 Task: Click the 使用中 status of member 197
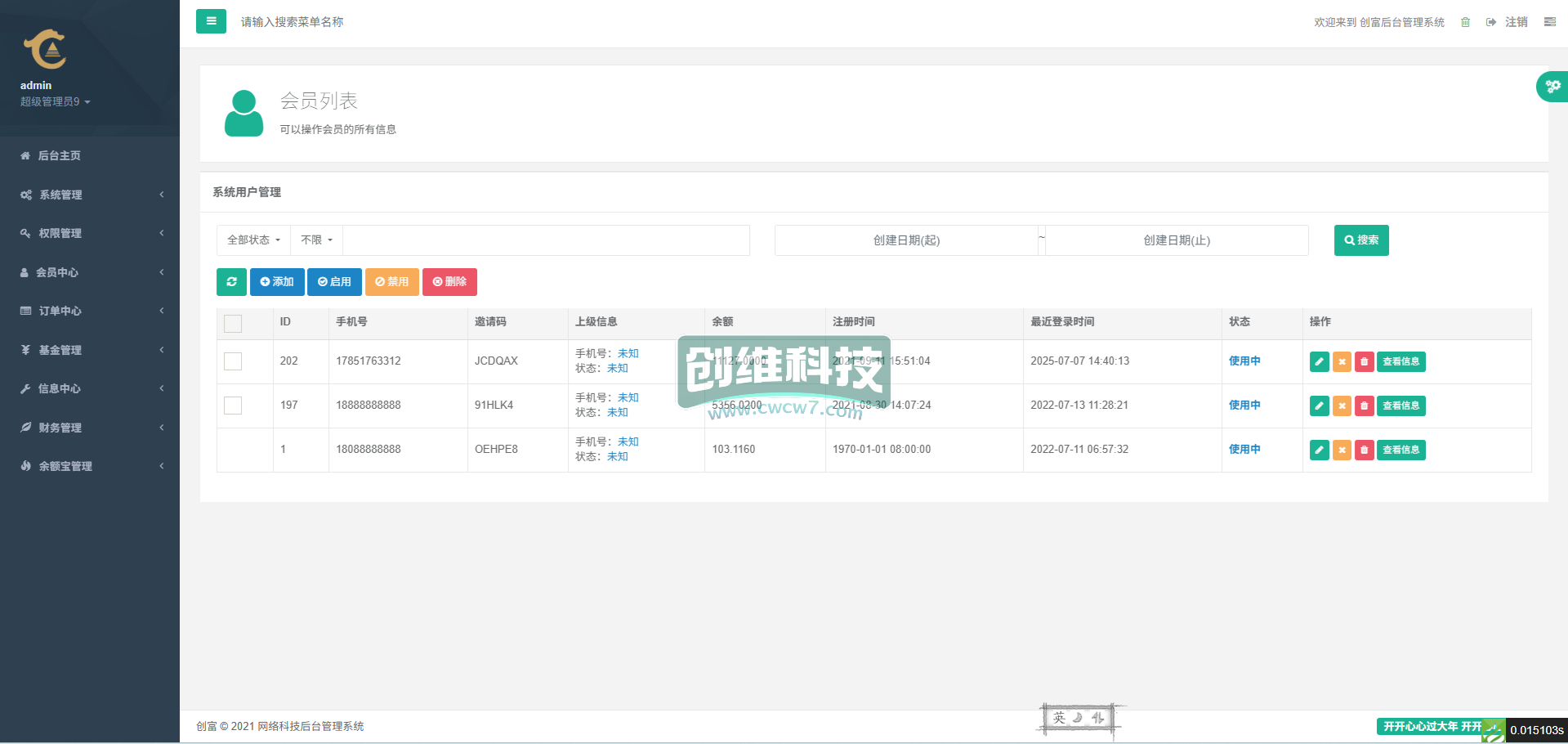click(1244, 406)
